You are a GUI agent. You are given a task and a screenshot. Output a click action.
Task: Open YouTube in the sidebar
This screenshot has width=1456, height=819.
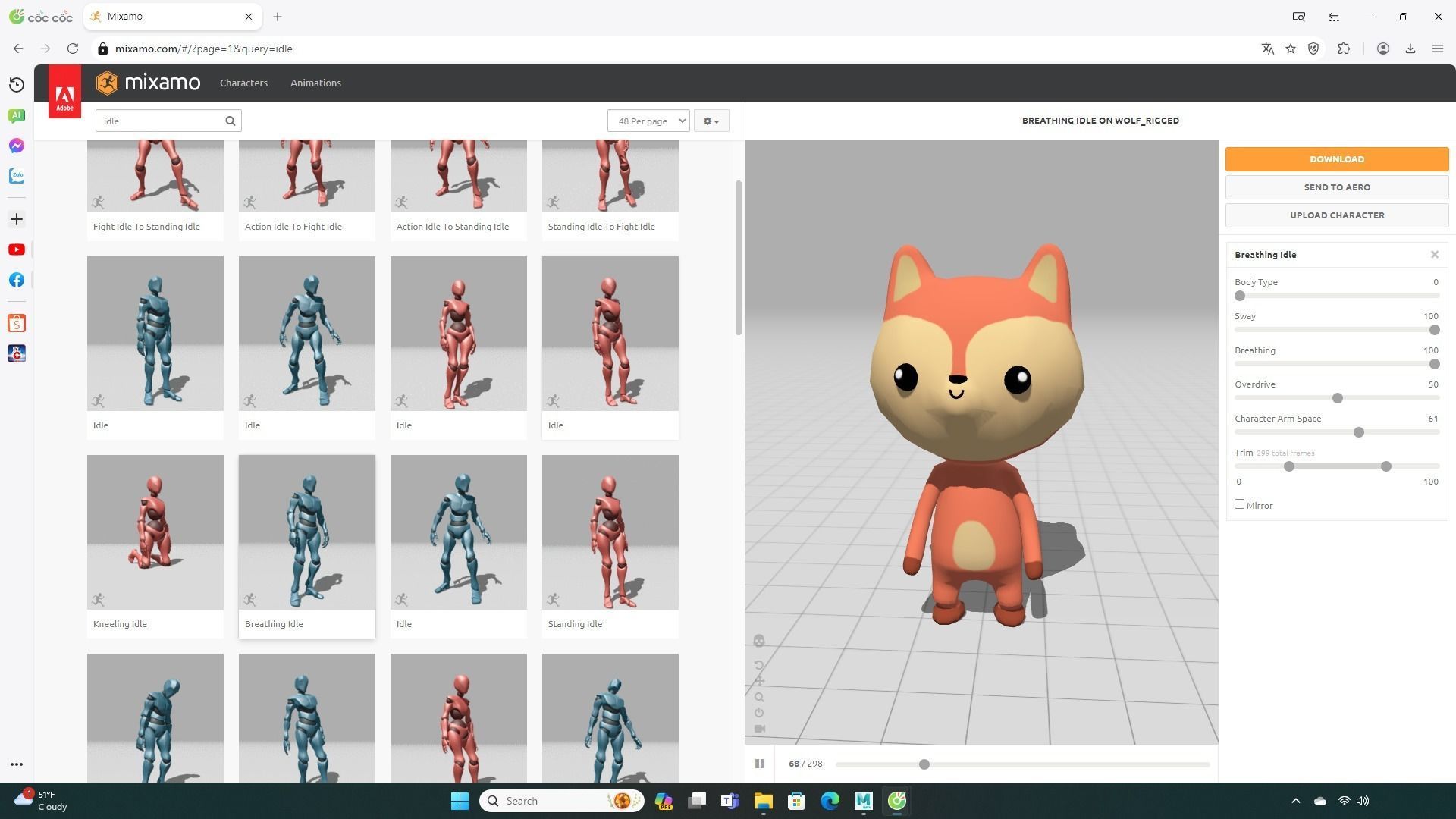(x=17, y=249)
